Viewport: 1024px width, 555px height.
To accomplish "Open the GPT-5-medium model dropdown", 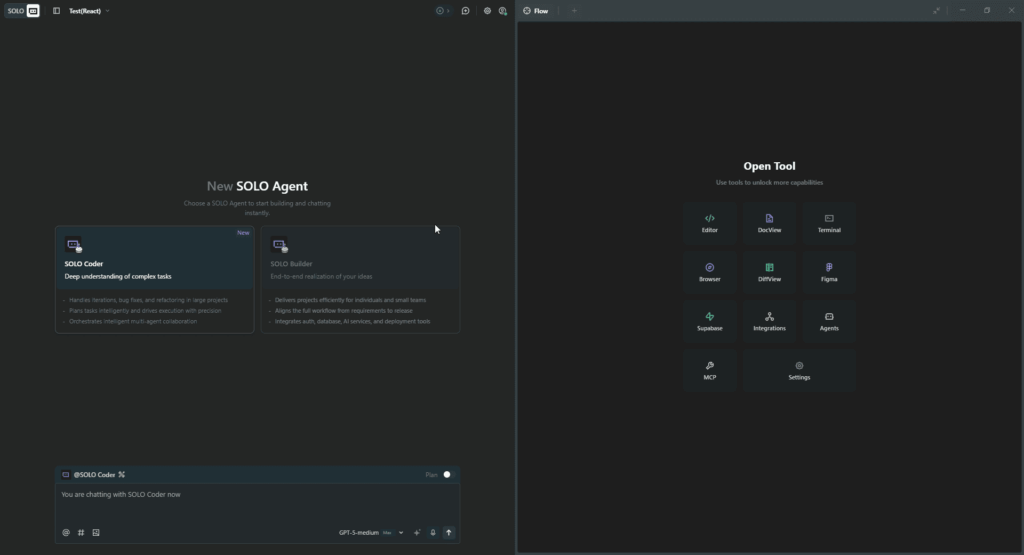I will (371, 533).
